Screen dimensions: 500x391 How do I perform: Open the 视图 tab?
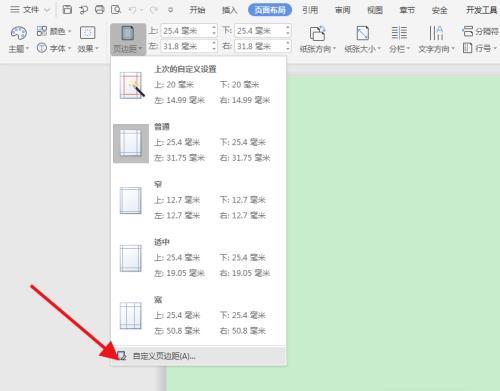pos(375,10)
